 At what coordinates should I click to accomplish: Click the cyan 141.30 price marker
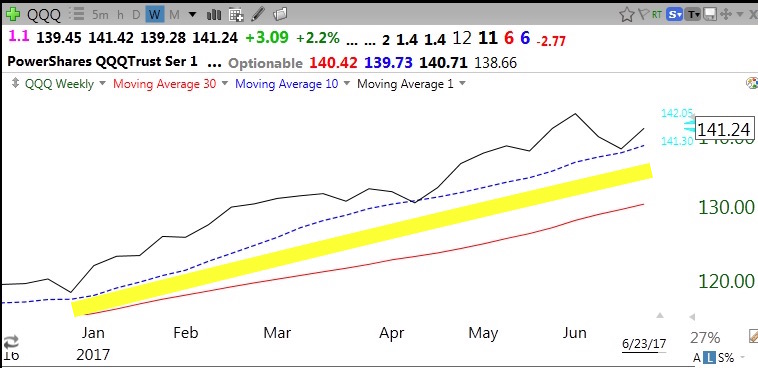(x=677, y=141)
